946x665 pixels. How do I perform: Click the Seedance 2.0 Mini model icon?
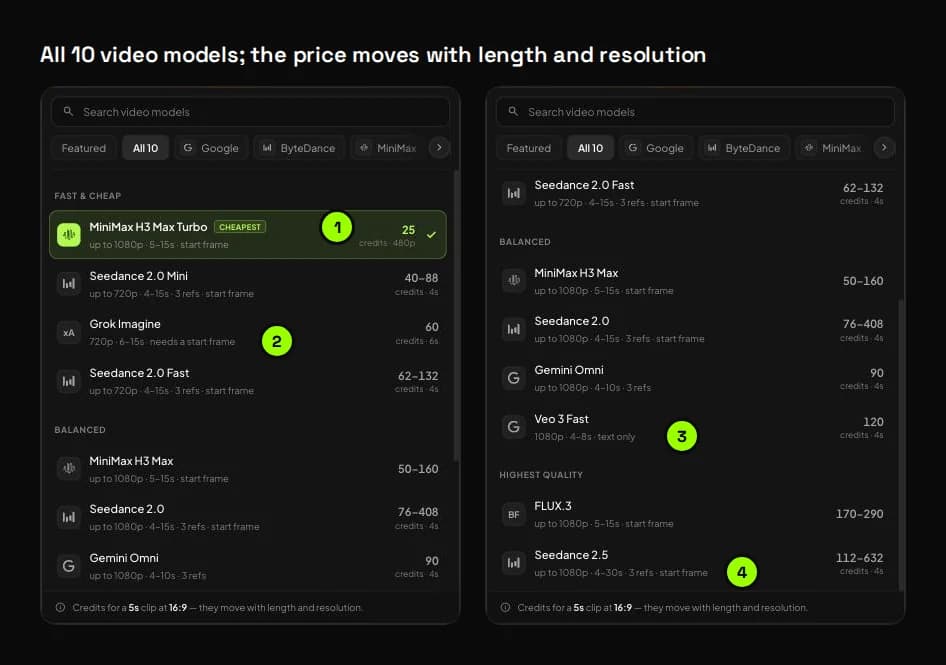(x=69, y=284)
